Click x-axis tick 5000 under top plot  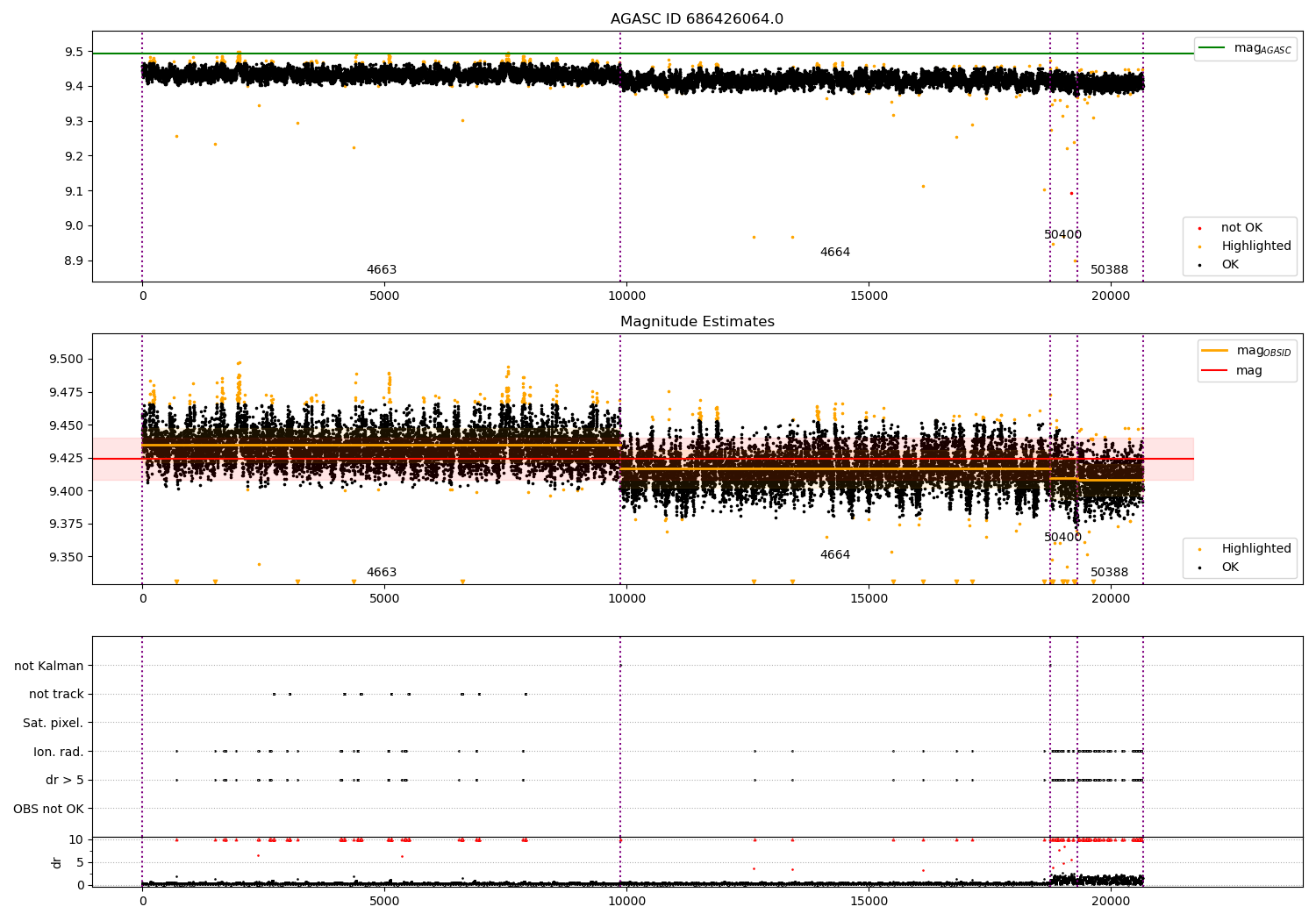tap(384, 296)
